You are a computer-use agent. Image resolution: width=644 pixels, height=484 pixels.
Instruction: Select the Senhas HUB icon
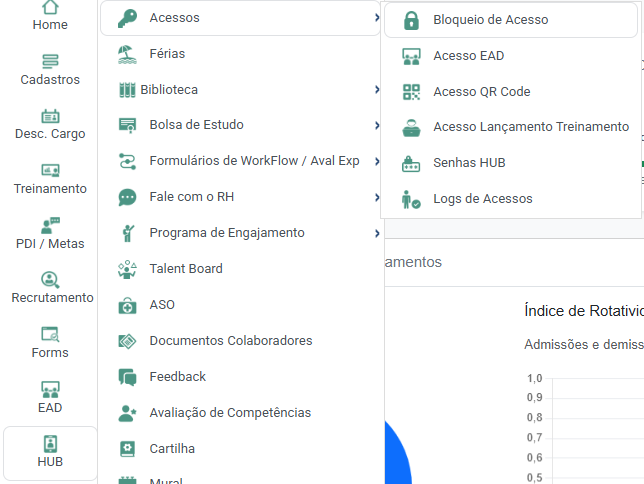click(411, 163)
